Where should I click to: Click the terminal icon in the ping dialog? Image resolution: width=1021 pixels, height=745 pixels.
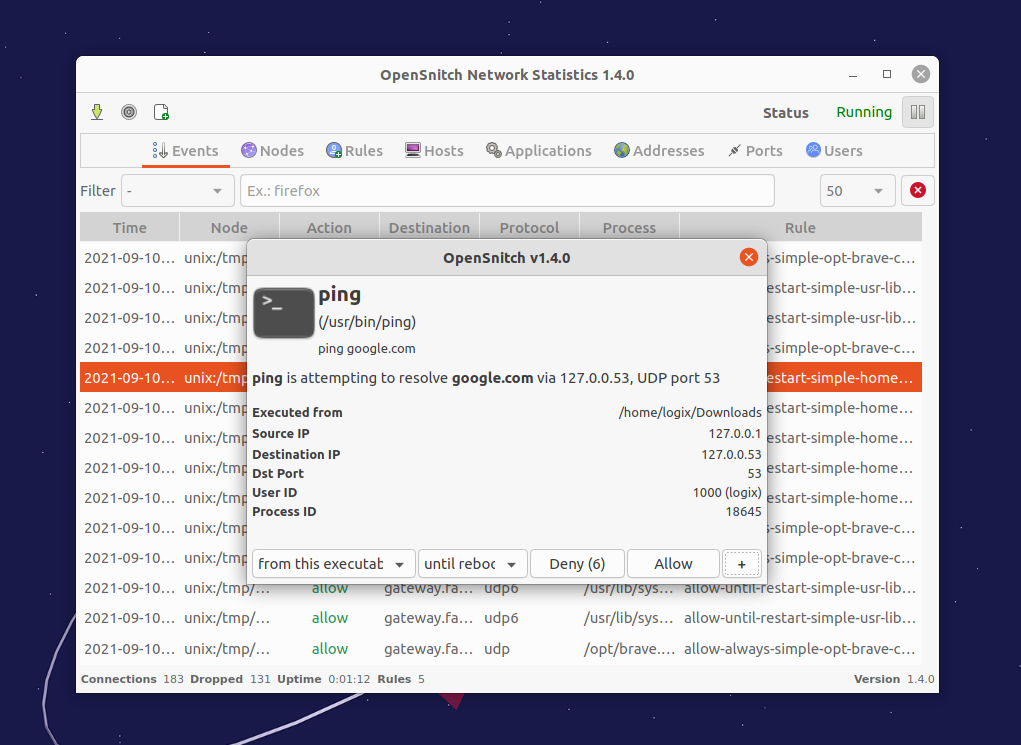[283, 312]
